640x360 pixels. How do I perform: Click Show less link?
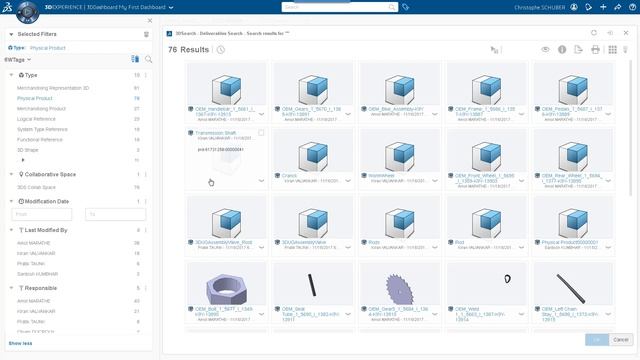tap(20, 343)
